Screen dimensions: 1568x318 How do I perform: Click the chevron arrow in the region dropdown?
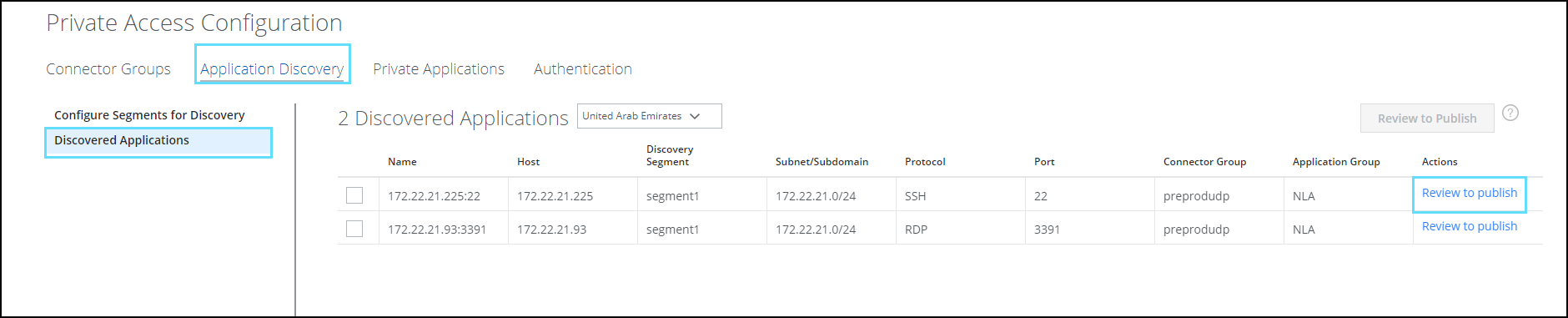coord(695,116)
